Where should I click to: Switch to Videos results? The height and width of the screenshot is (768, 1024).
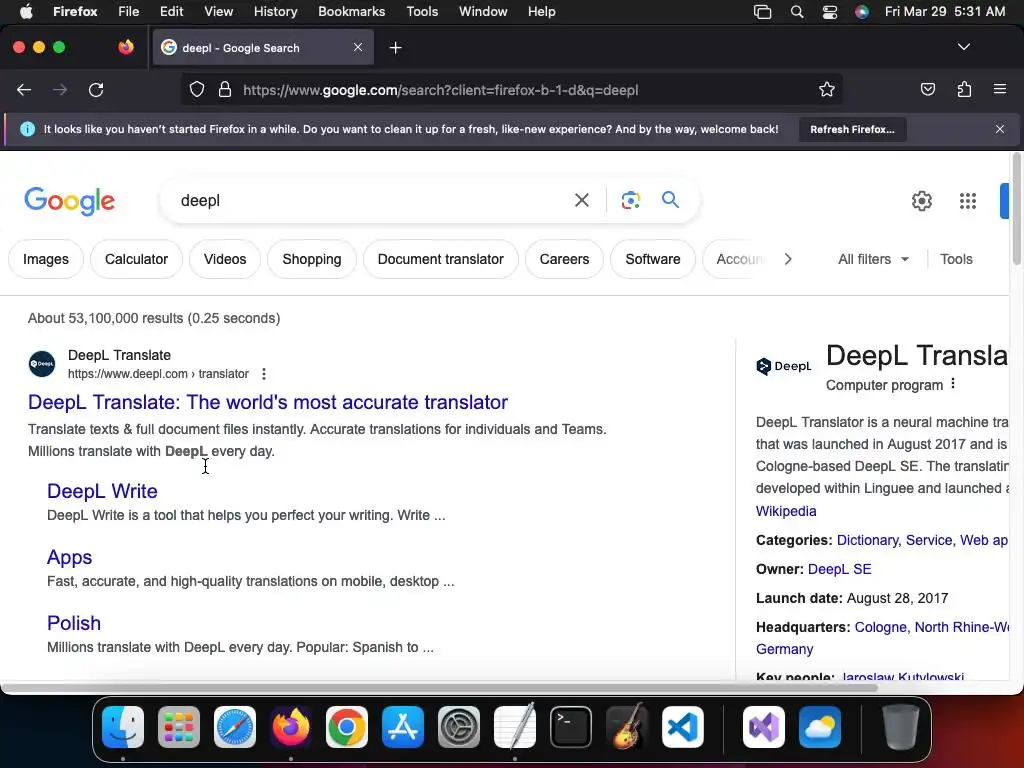tap(225, 259)
